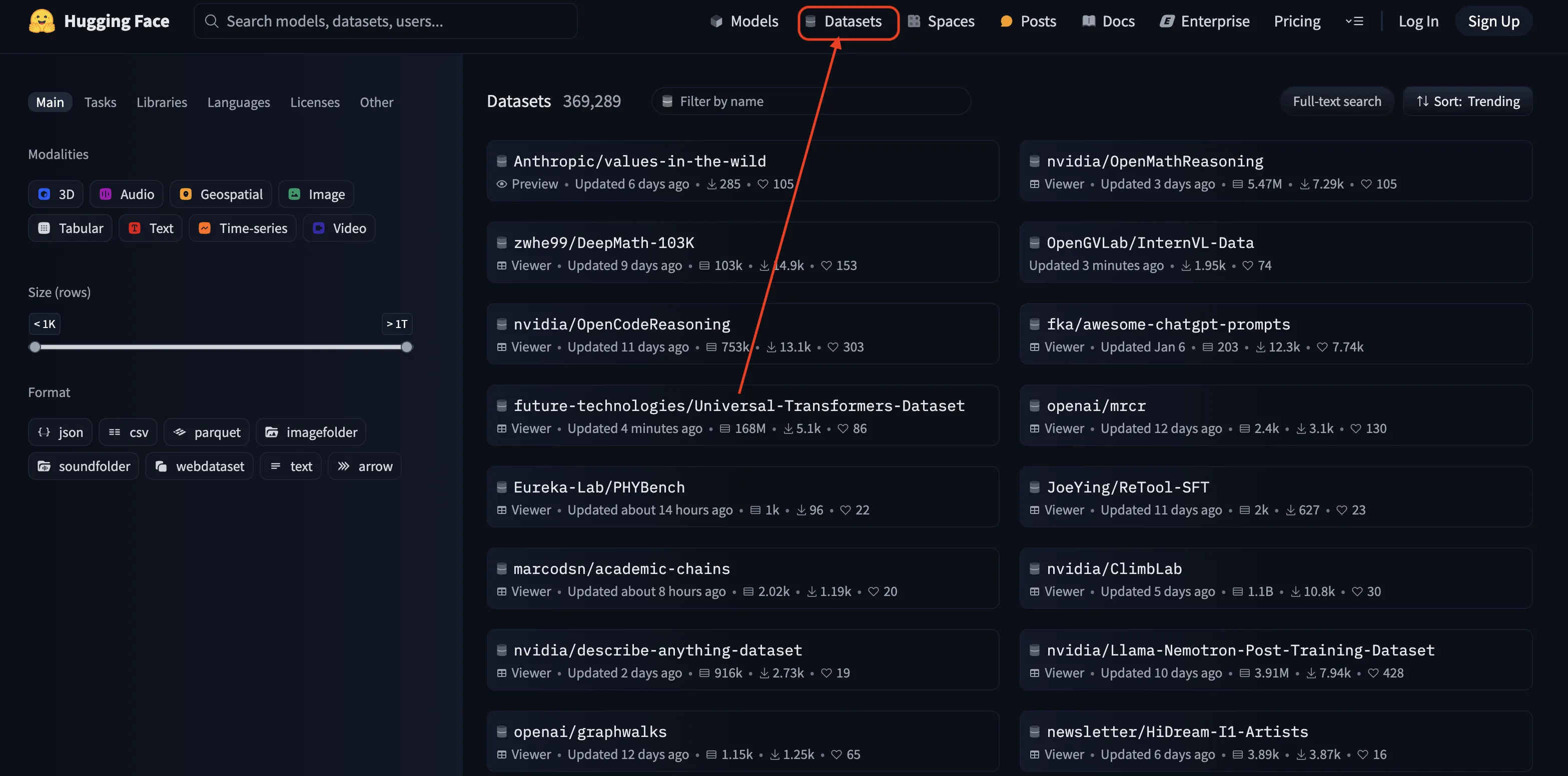This screenshot has width=1568, height=776.
Task: Select the 3D modality filter icon
Action: (x=44, y=194)
